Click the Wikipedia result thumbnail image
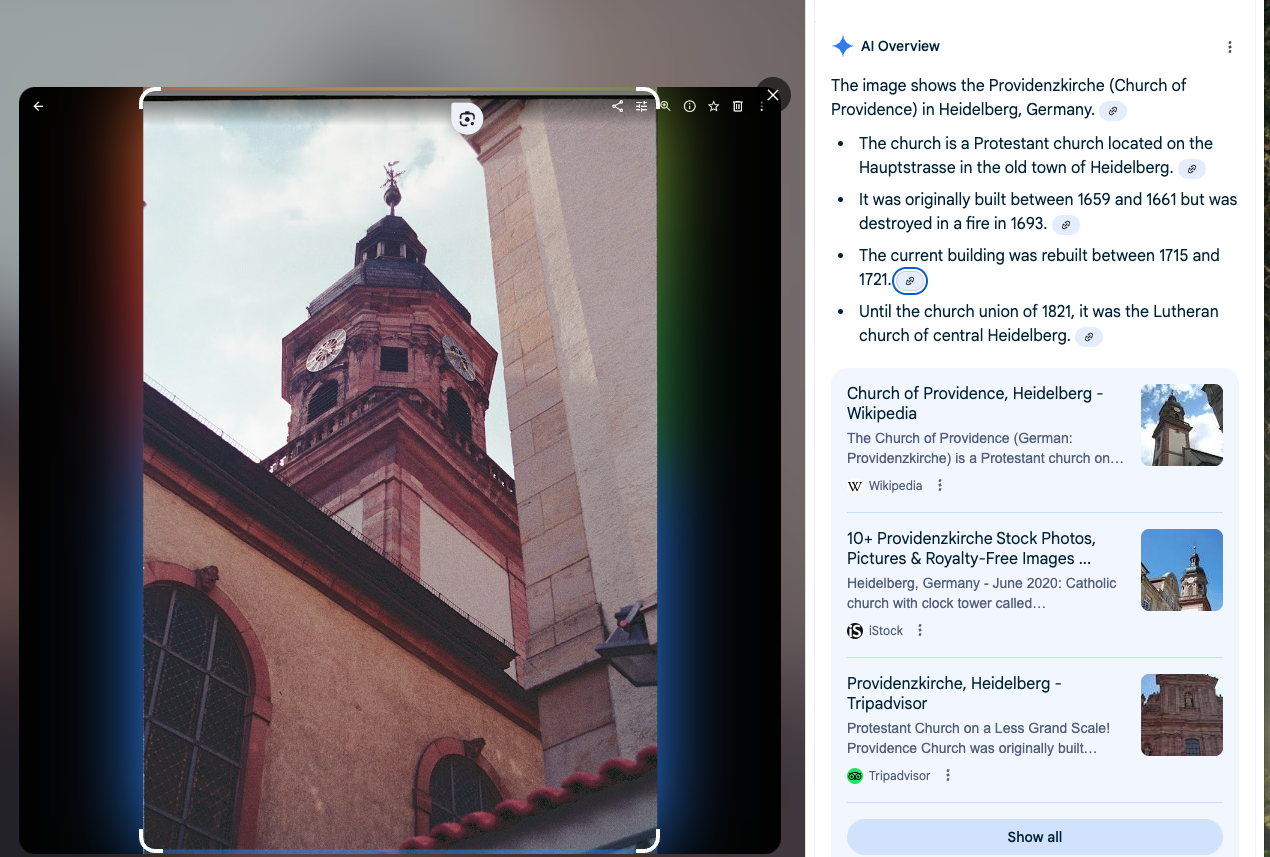 click(1182, 425)
